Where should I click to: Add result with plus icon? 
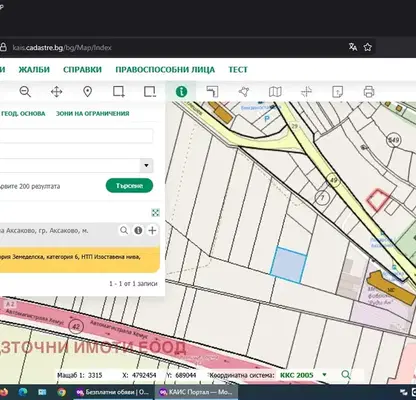152,230
